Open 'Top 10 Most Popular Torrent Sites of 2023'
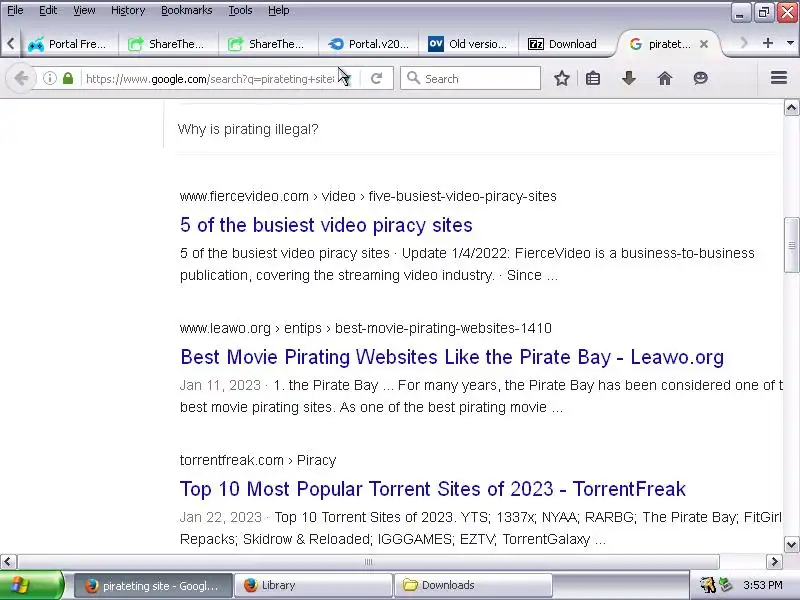 tap(433, 489)
